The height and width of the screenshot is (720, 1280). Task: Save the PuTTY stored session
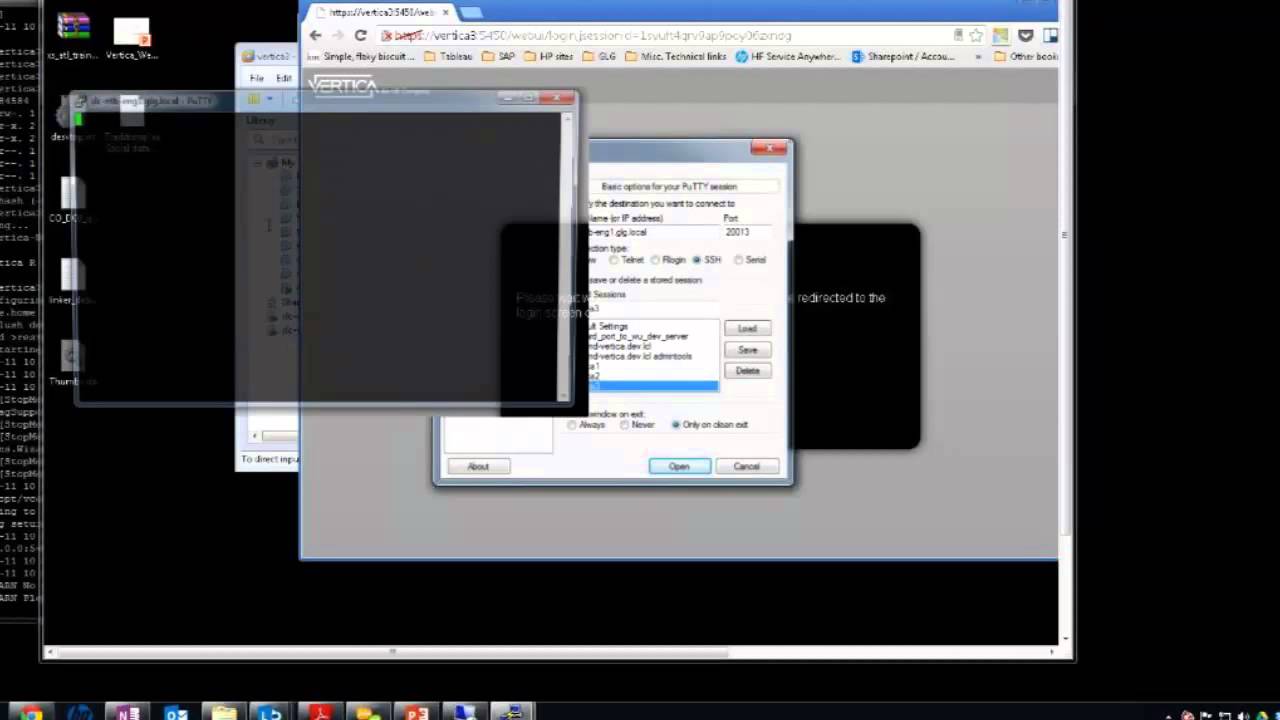tap(747, 350)
